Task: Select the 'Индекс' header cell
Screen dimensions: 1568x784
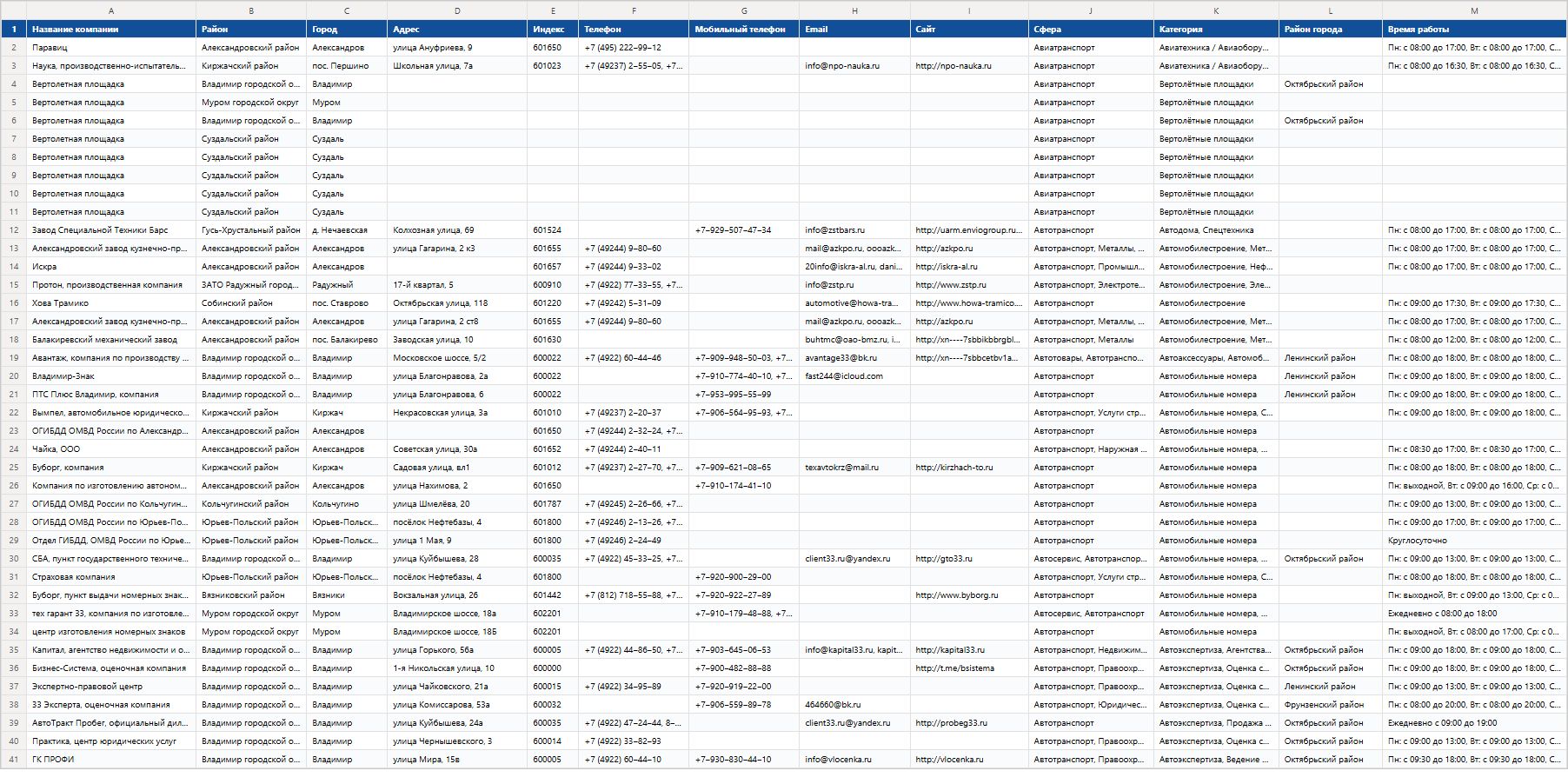Action: (x=553, y=30)
